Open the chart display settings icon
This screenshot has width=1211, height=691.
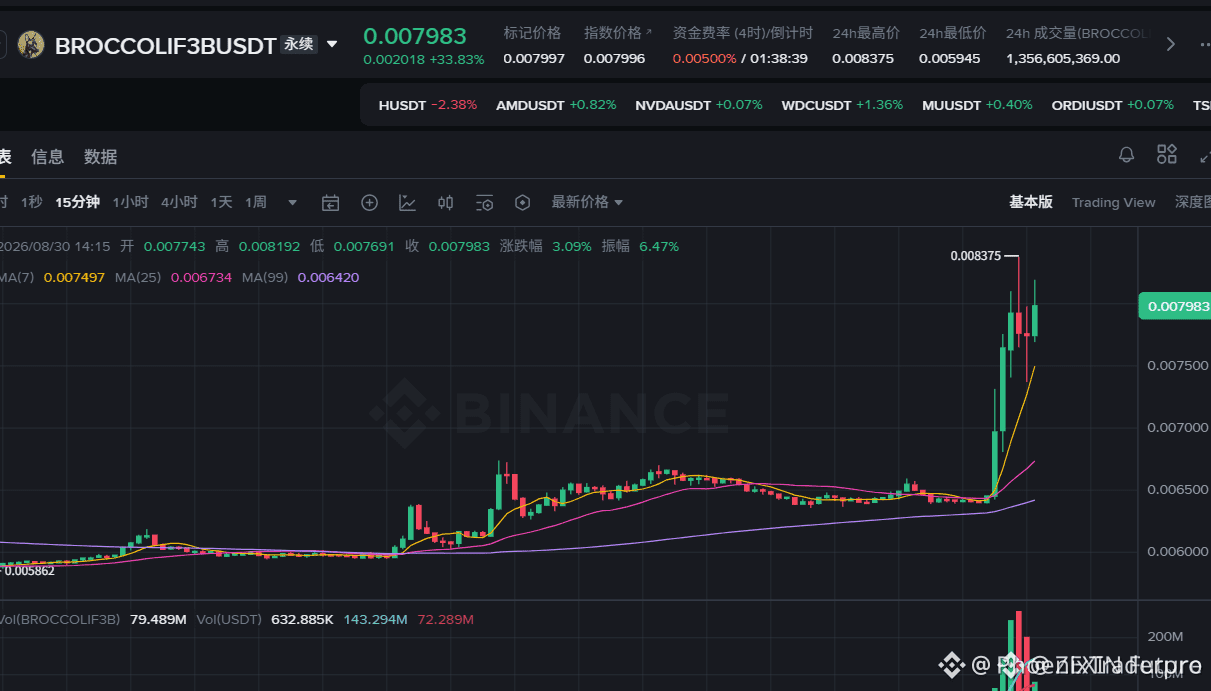[x=485, y=203]
